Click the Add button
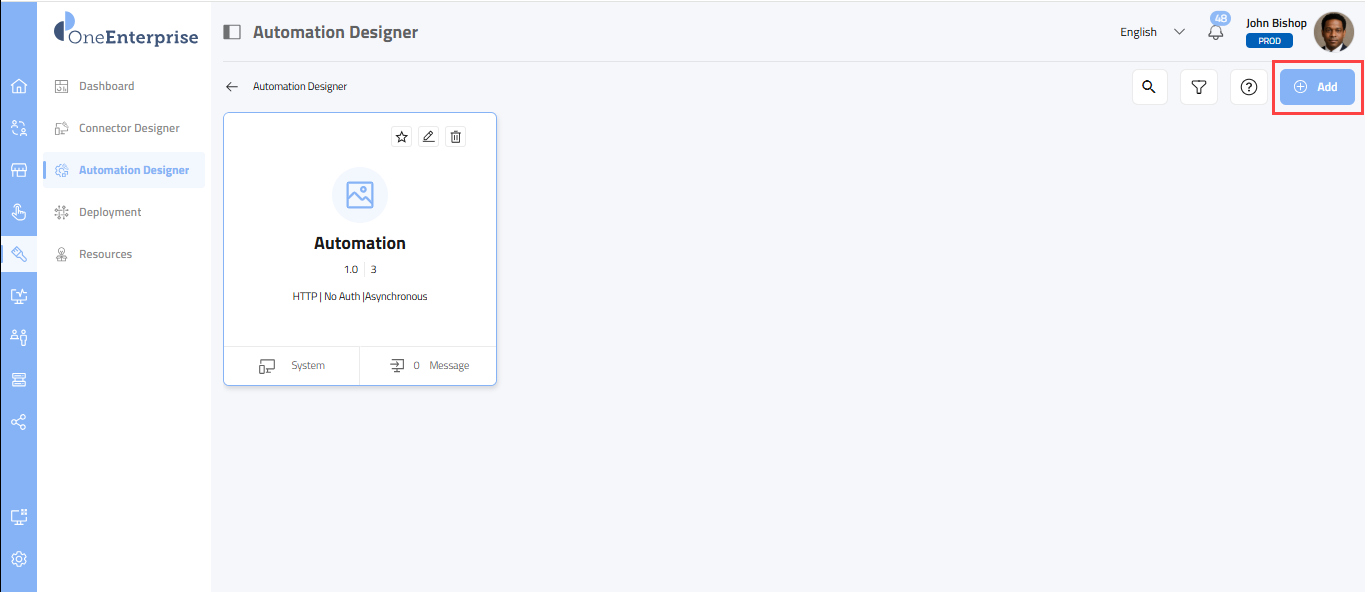Screen dimensions: 1365x592 (1317, 87)
